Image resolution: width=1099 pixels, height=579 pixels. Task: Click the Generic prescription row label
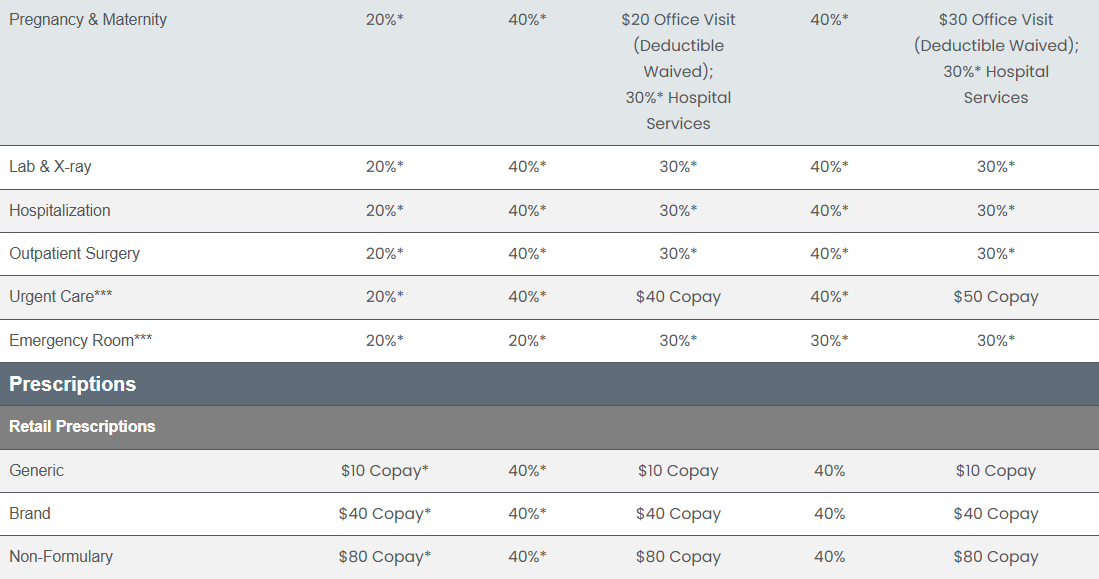click(x=36, y=470)
